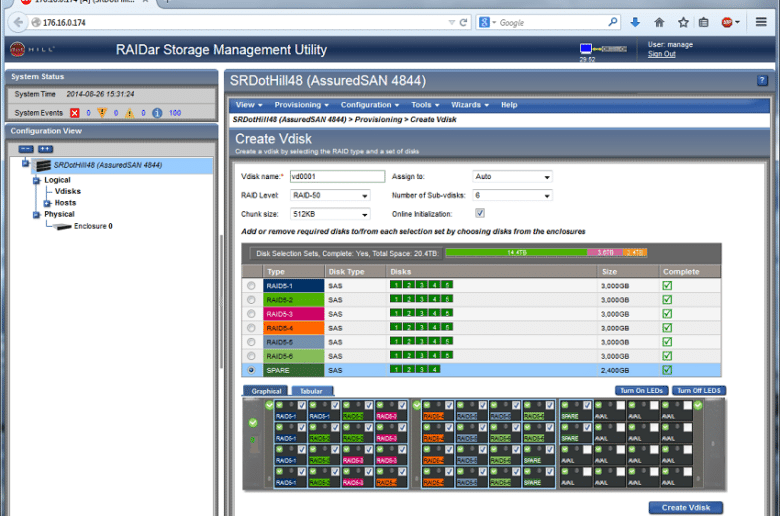
Task: Click the green 14.4TB capacity bar segment
Action: coord(516,253)
